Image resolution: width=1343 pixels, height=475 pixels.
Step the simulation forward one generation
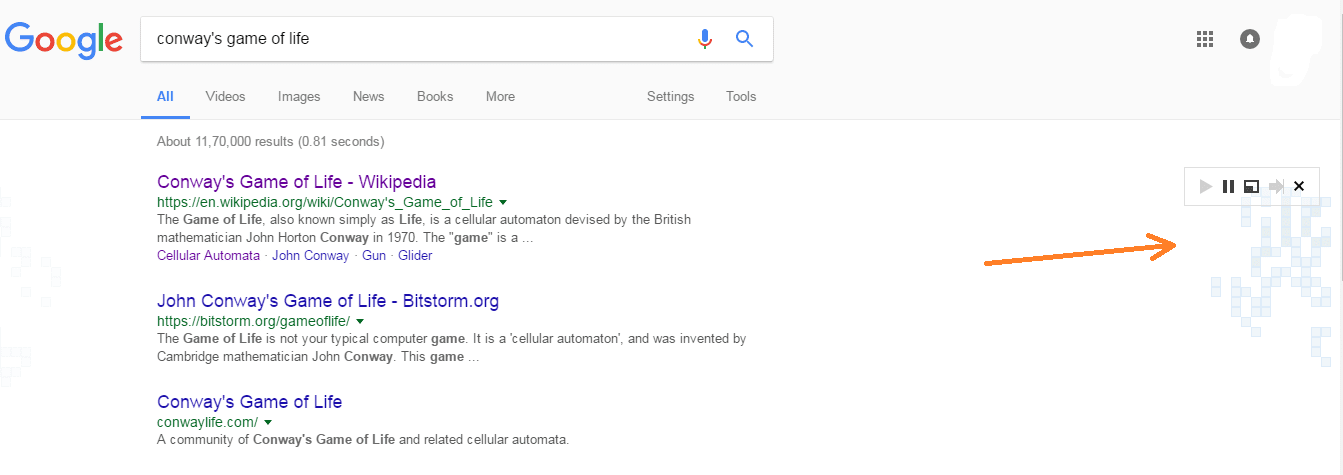point(1275,186)
